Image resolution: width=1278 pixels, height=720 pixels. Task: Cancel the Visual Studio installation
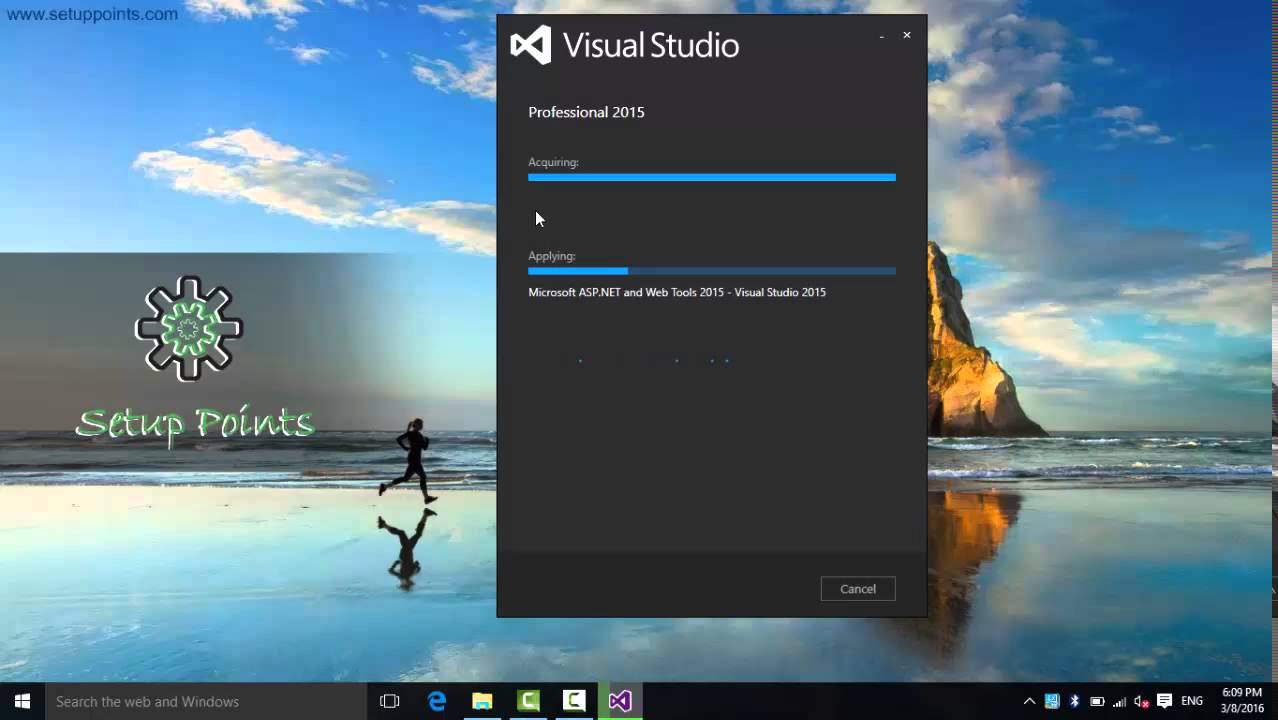click(x=858, y=589)
